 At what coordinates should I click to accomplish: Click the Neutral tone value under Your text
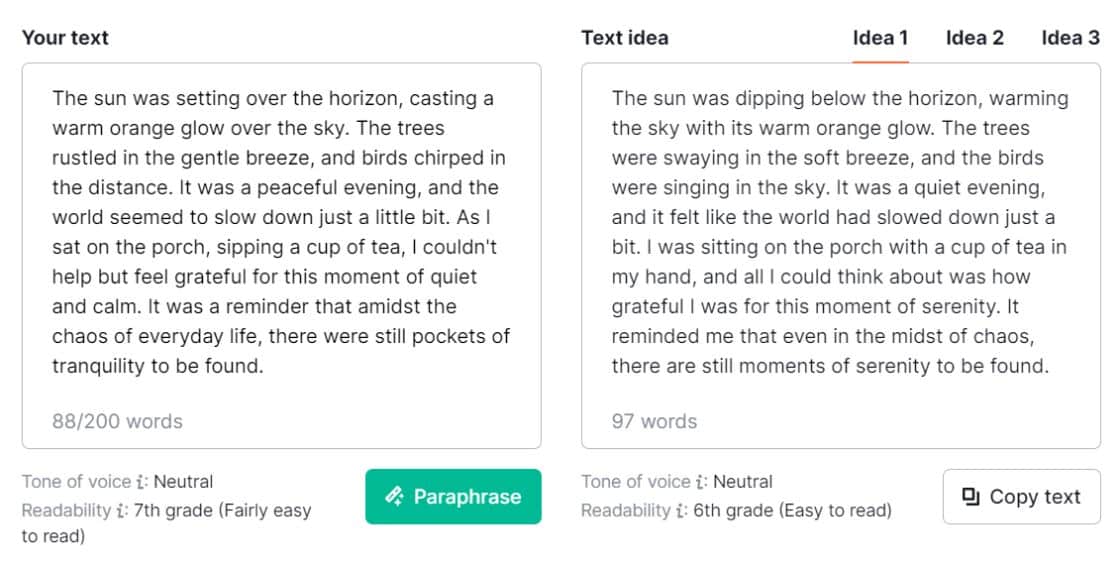click(x=183, y=482)
